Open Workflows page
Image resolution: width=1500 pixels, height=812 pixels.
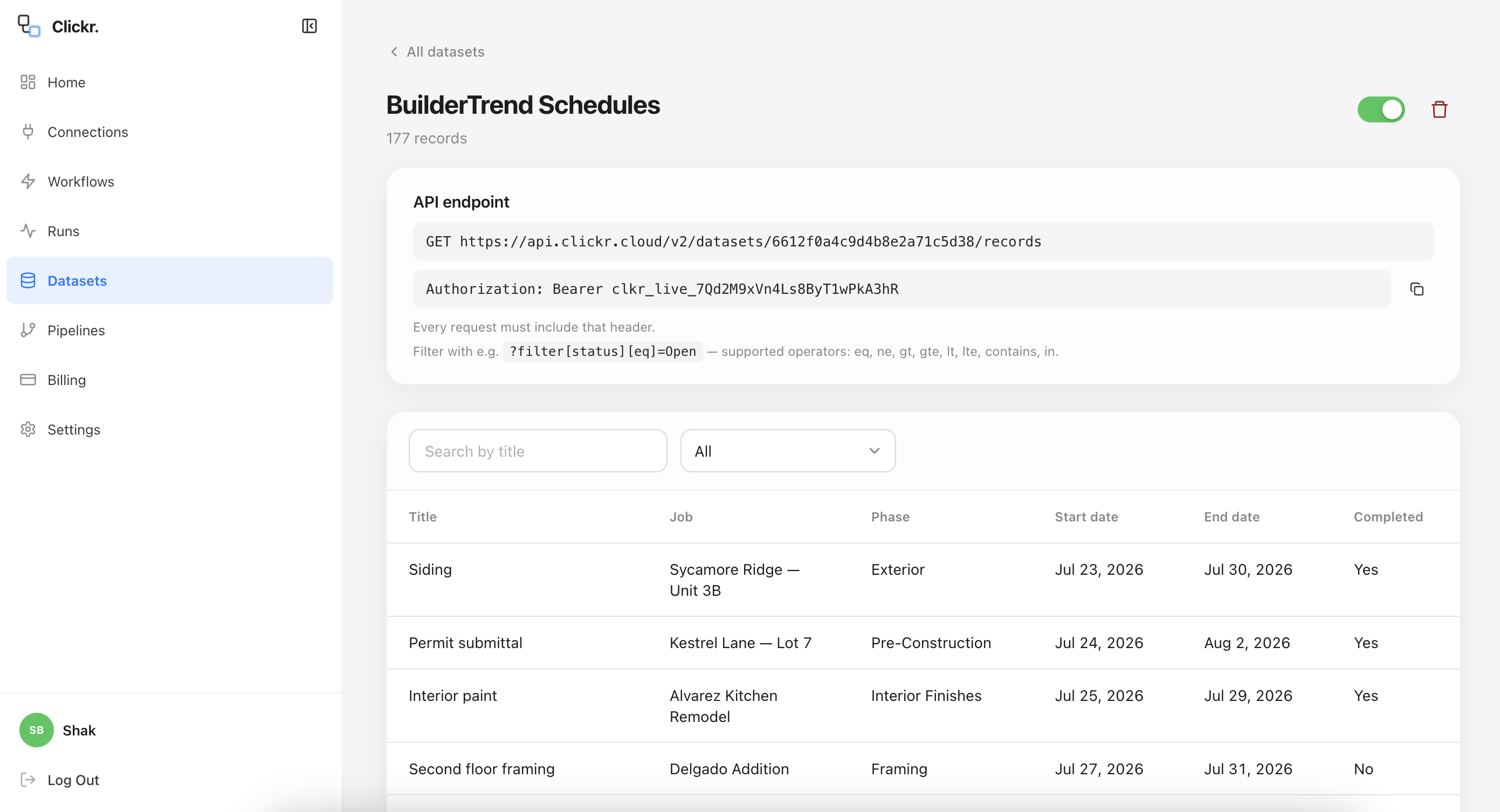click(169, 181)
